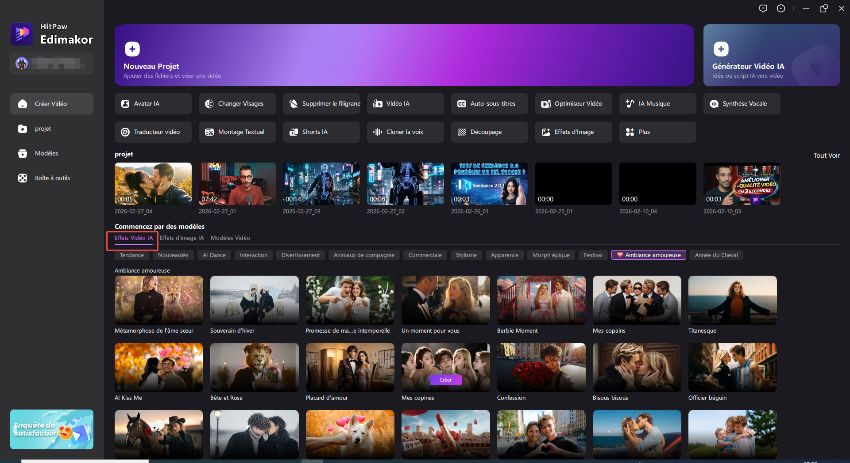The height and width of the screenshot is (463, 850).
Task: Open the Confession template
Action: click(541, 367)
